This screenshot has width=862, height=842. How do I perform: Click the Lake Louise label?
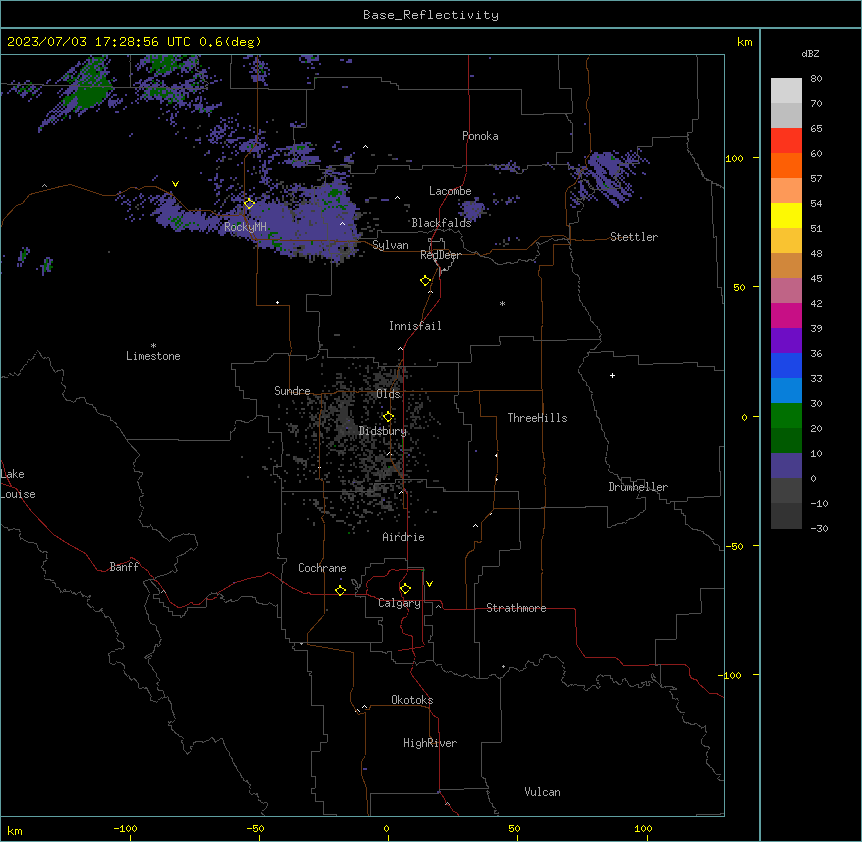click(18, 484)
